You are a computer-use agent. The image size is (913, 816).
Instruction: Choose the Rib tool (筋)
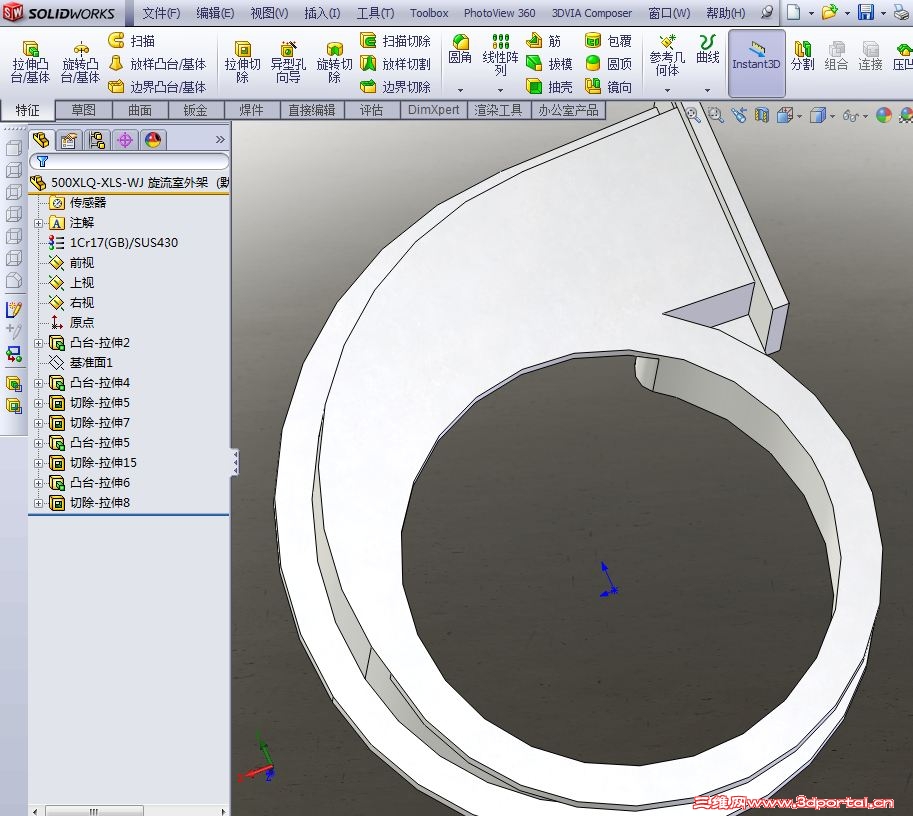point(543,41)
